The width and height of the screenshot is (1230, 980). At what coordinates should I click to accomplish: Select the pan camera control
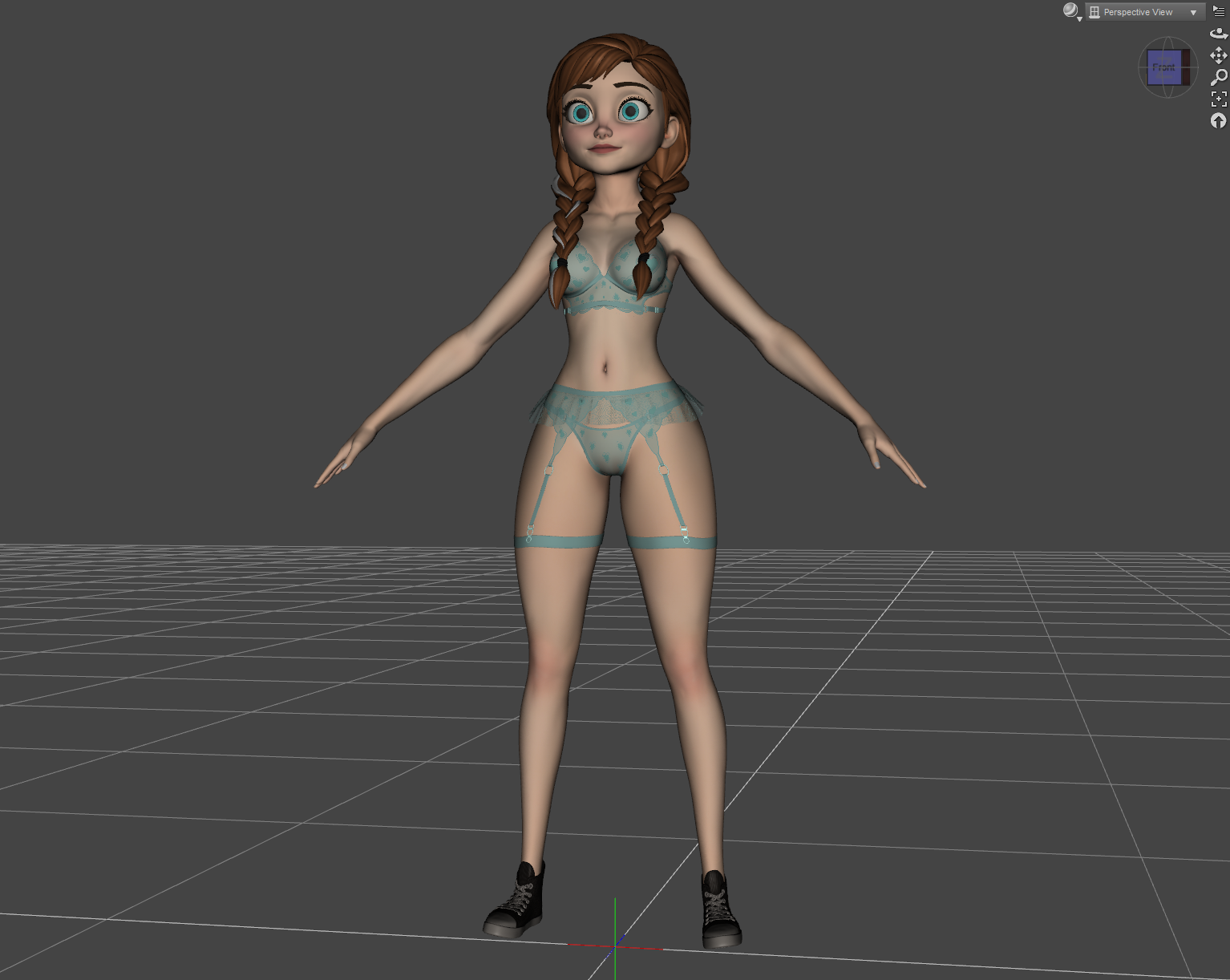1219,55
